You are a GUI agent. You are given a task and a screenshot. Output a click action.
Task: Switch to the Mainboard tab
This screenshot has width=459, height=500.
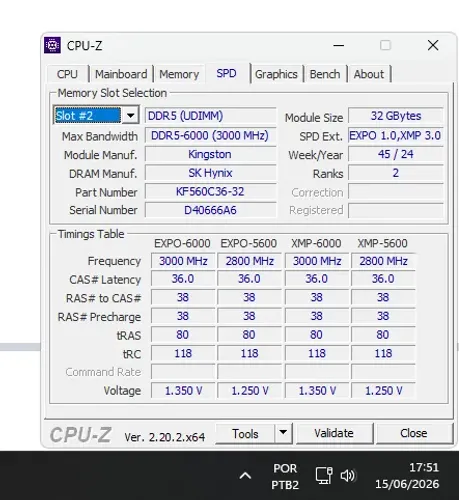121,74
